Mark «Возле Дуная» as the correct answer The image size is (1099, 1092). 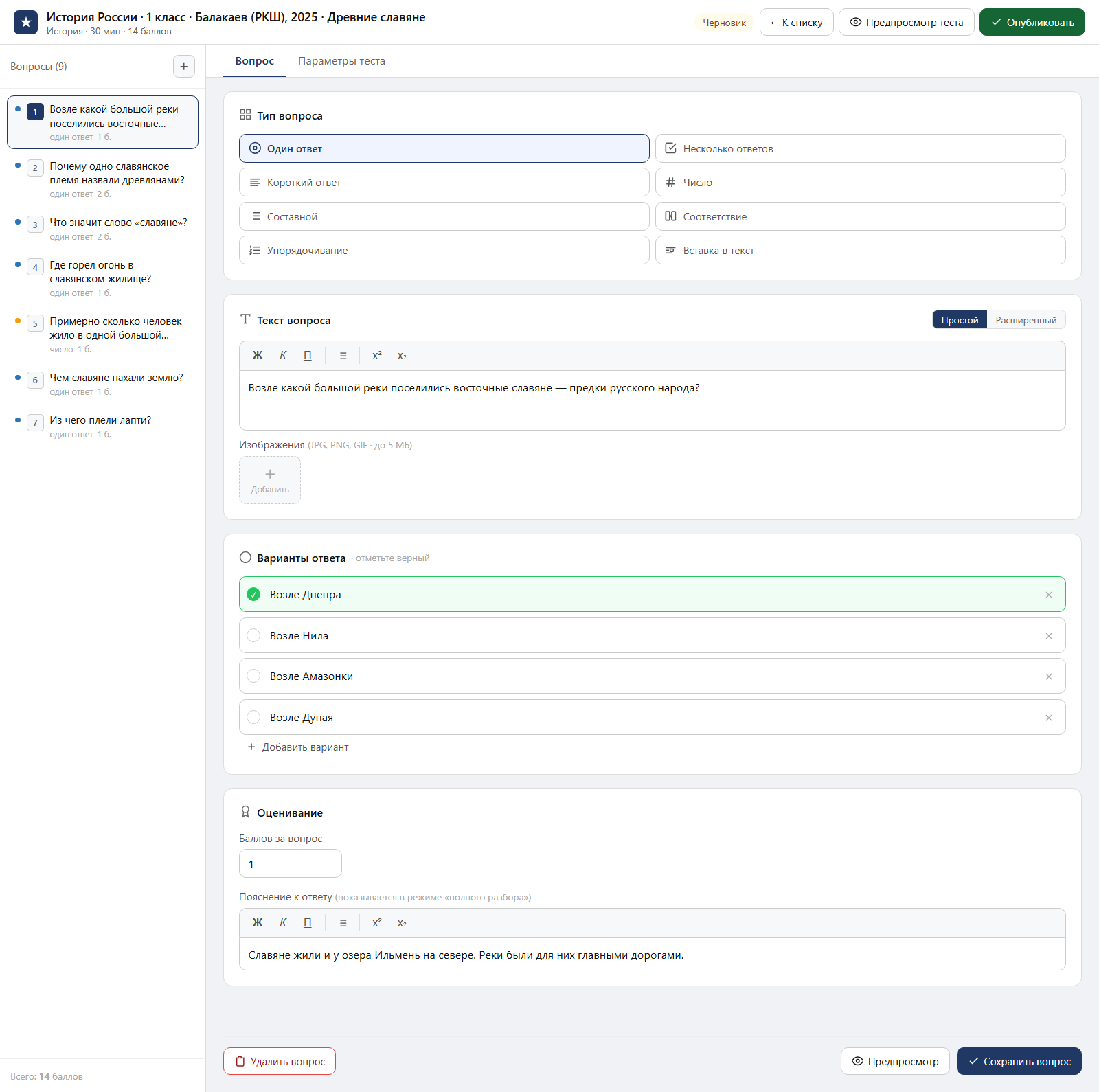coord(253,718)
